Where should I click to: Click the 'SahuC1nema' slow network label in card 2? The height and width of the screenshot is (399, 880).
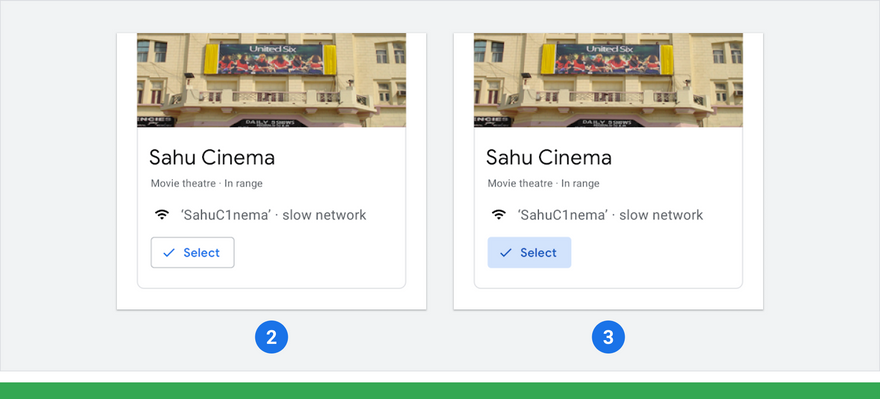(x=273, y=215)
